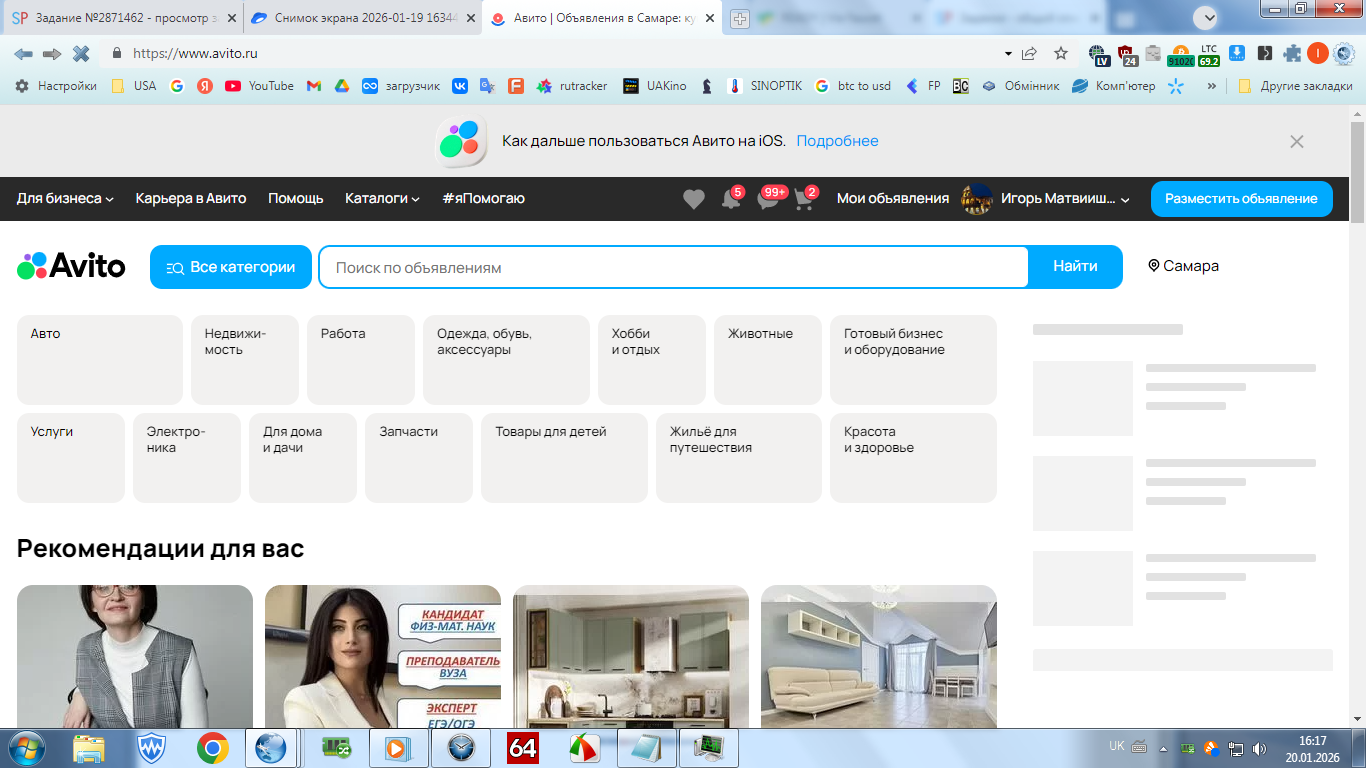Image resolution: width=1366 pixels, height=768 pixels.
Task: Click the browser address bar URL
Action: [x=195, y=54]
